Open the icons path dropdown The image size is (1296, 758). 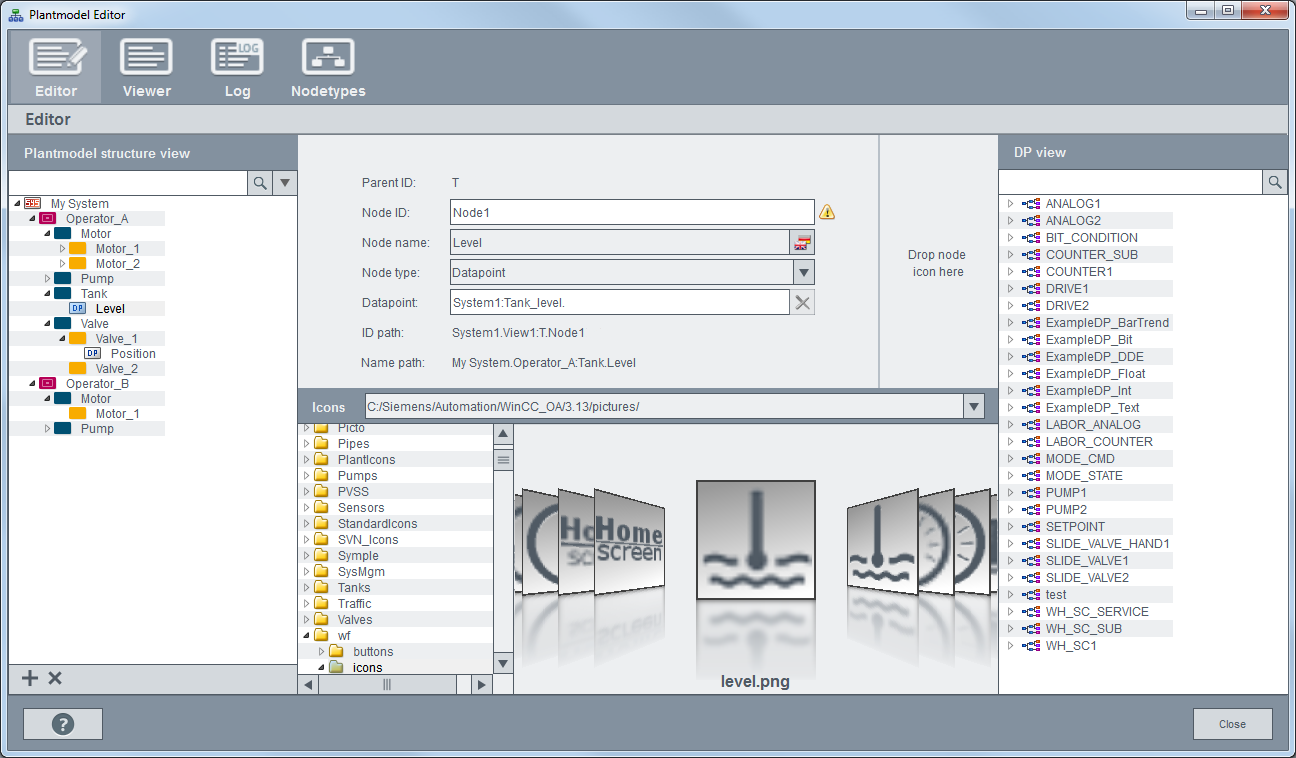(x=973, y=407)
